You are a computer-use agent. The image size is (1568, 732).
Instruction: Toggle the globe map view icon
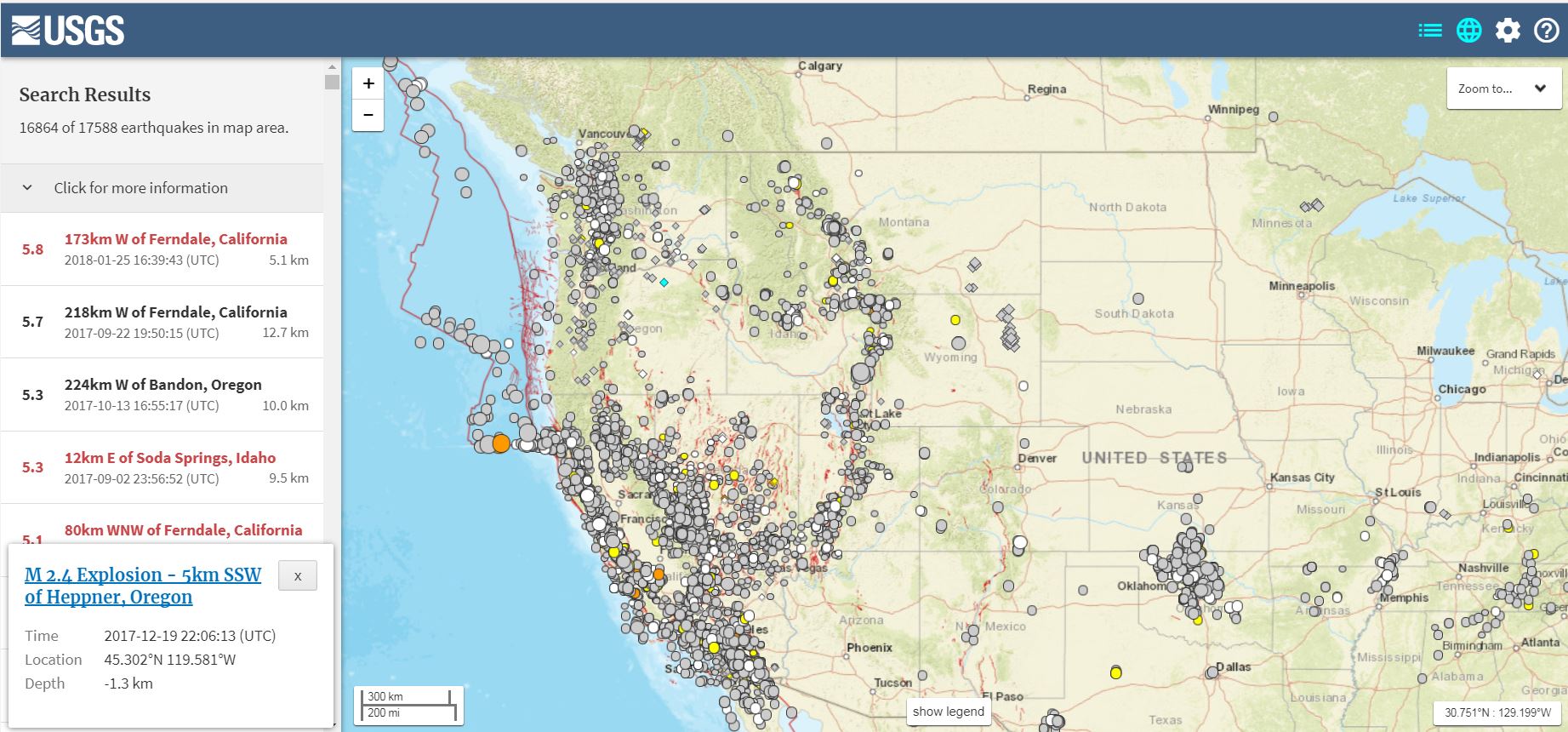coord(1468,31)
